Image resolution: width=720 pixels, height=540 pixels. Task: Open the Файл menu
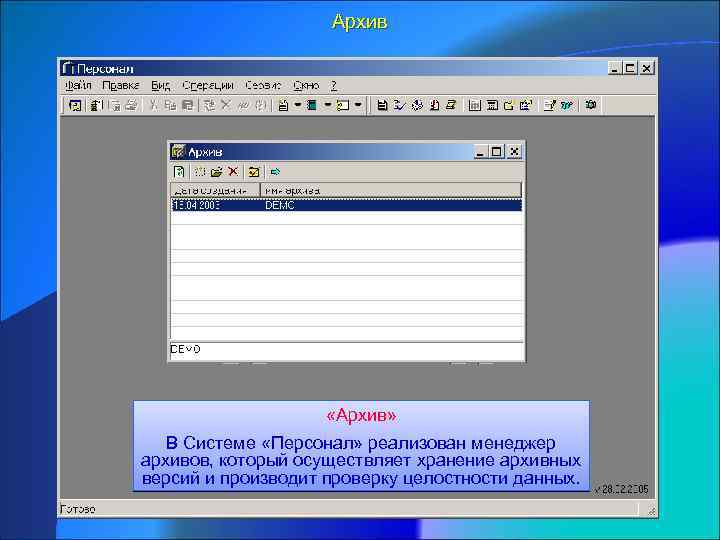[x=78, y=86]
